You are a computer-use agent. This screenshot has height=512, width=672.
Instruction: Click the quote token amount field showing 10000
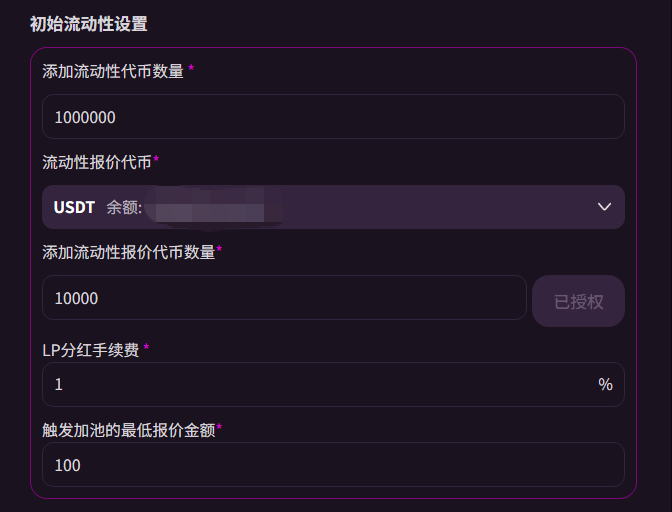pos(284,298)
